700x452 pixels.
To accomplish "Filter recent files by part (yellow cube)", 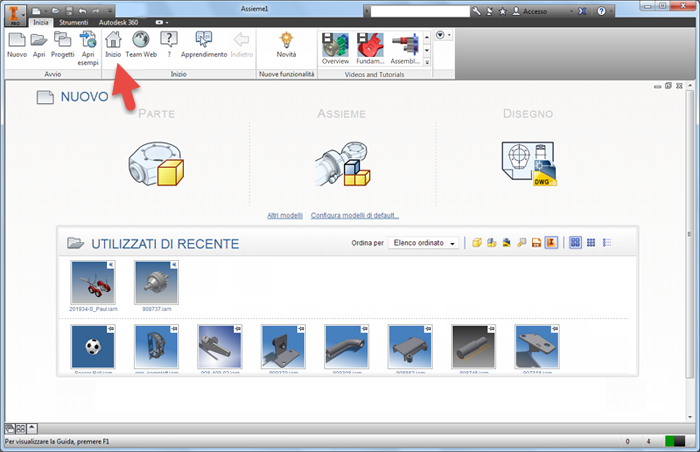I will (477, 243).
